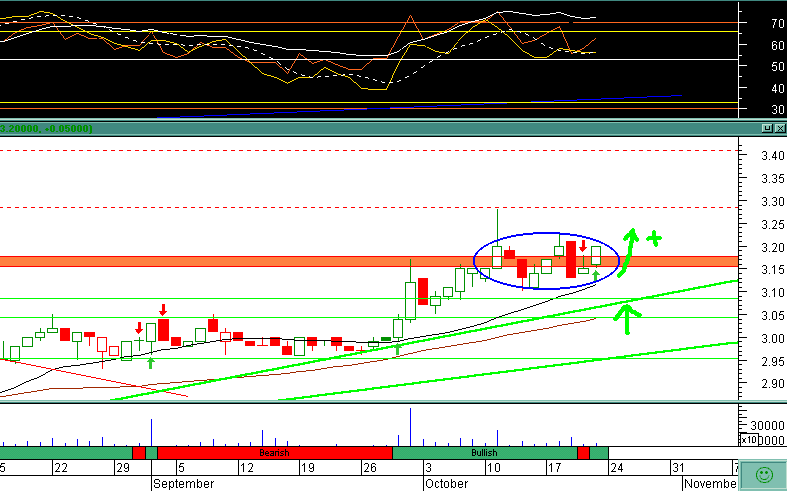787x491 pixels.
Task: Maximize the price chart inner window
Action: (x=767, y=129)
